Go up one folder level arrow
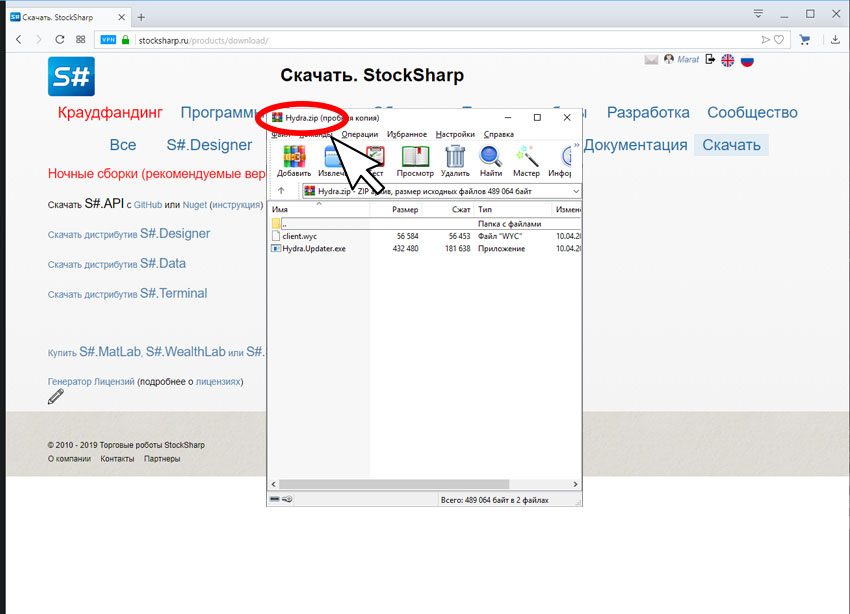This screenshot has height=614, width=850. [281, 191]
